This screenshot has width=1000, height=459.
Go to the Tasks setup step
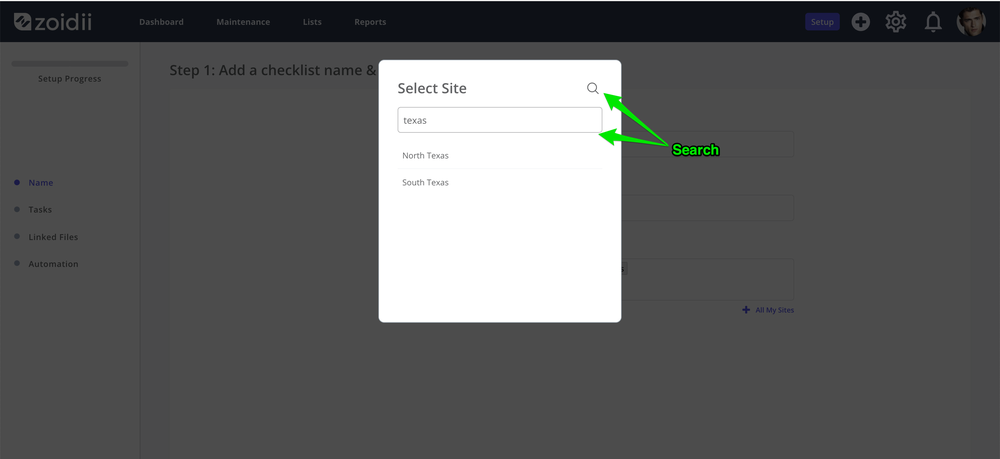[x=40, y=210]
